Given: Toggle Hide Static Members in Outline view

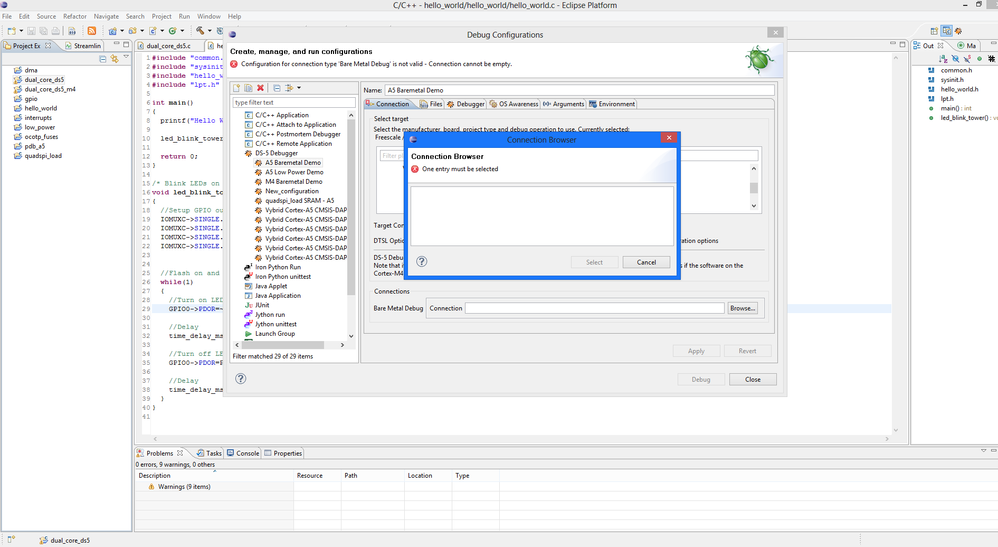Looking at the screenshot, I should 967,59.
